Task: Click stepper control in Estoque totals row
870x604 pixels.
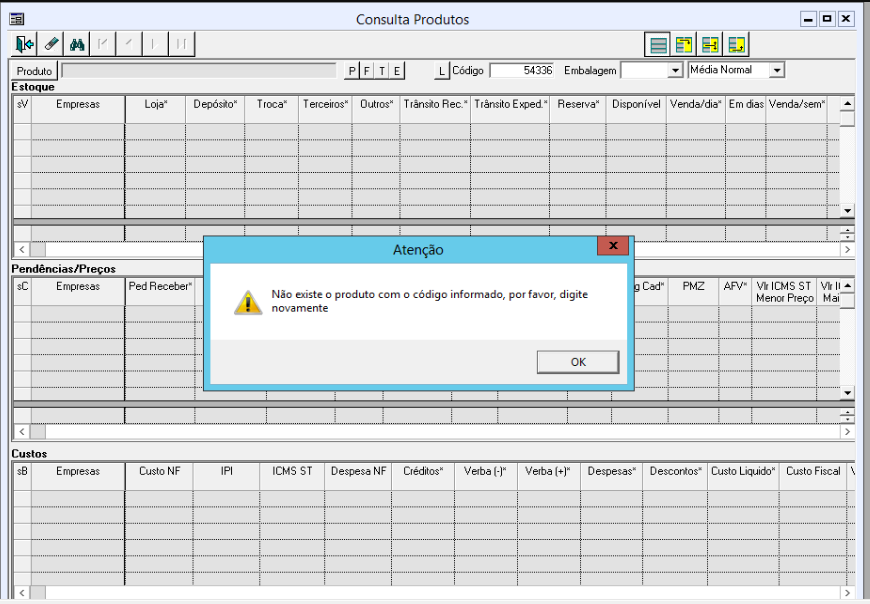Action: tap(847, 234)
